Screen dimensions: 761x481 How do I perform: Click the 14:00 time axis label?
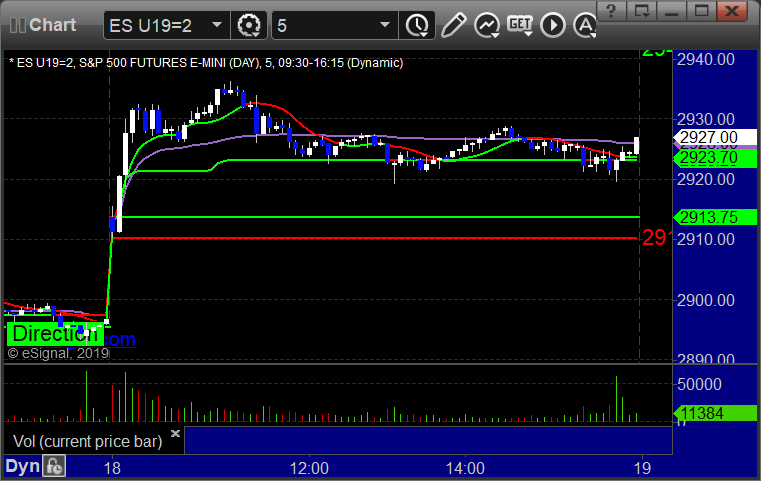[x=465, y=468]
